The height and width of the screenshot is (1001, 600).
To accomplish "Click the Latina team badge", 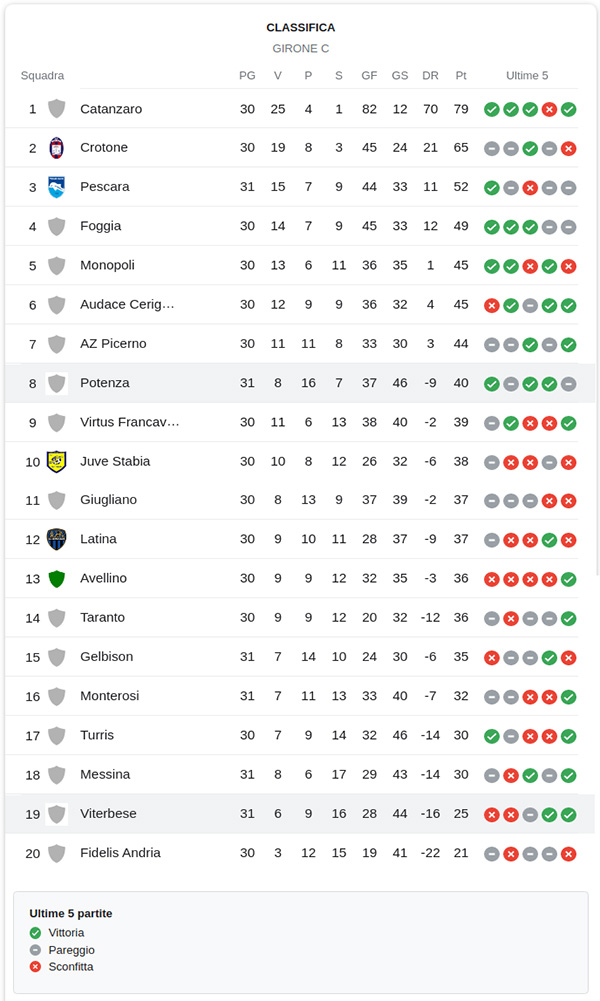I will (x=57, y=539).
